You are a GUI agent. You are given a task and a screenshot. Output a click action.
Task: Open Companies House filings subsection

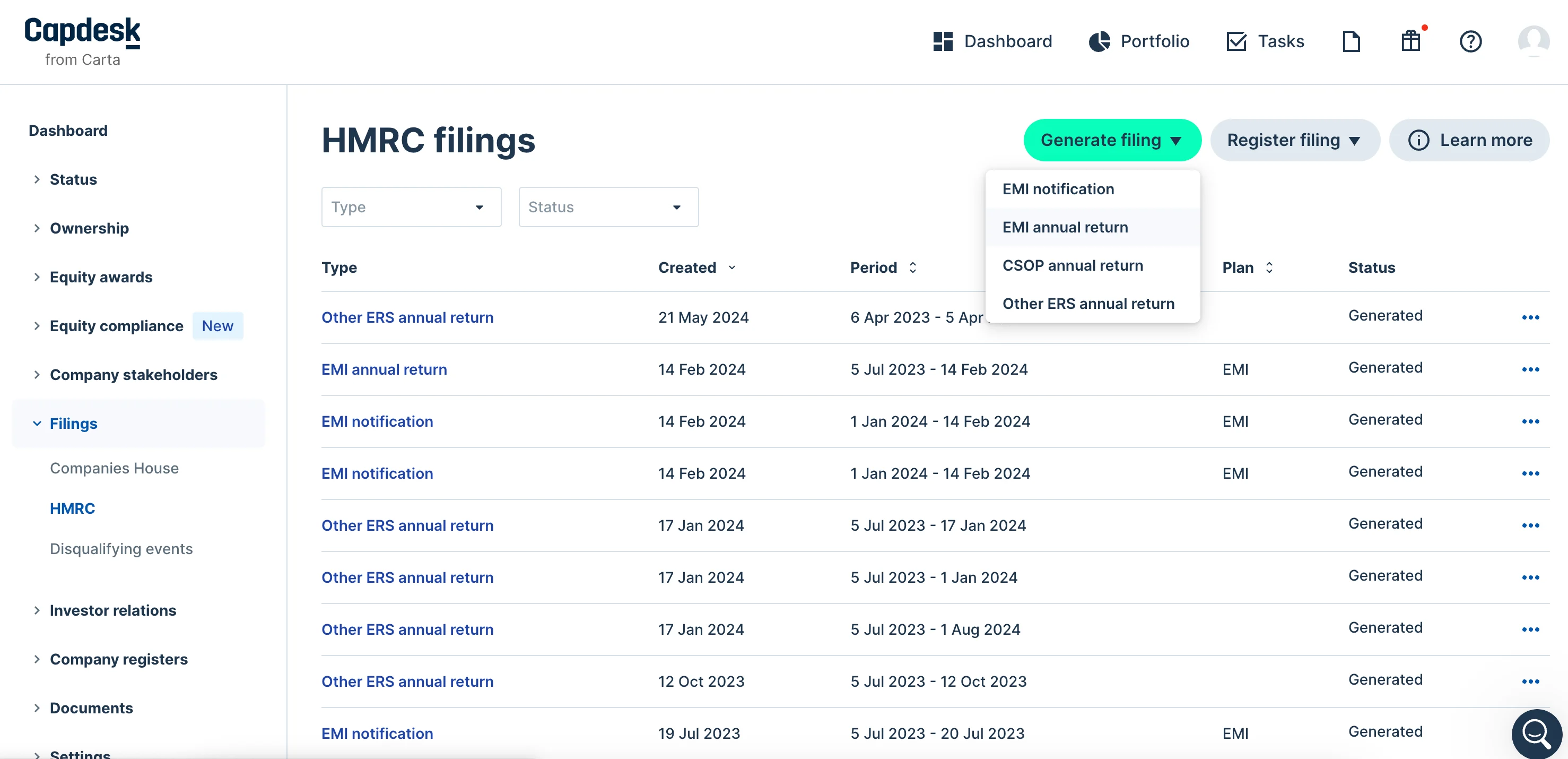pyautogui.click(x=114, y=468)
